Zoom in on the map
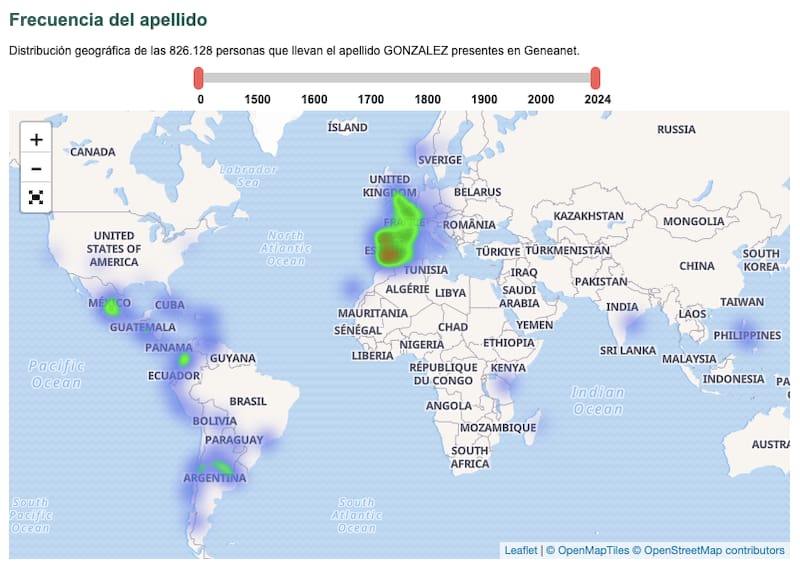800x572 pixels. [36, 140]
